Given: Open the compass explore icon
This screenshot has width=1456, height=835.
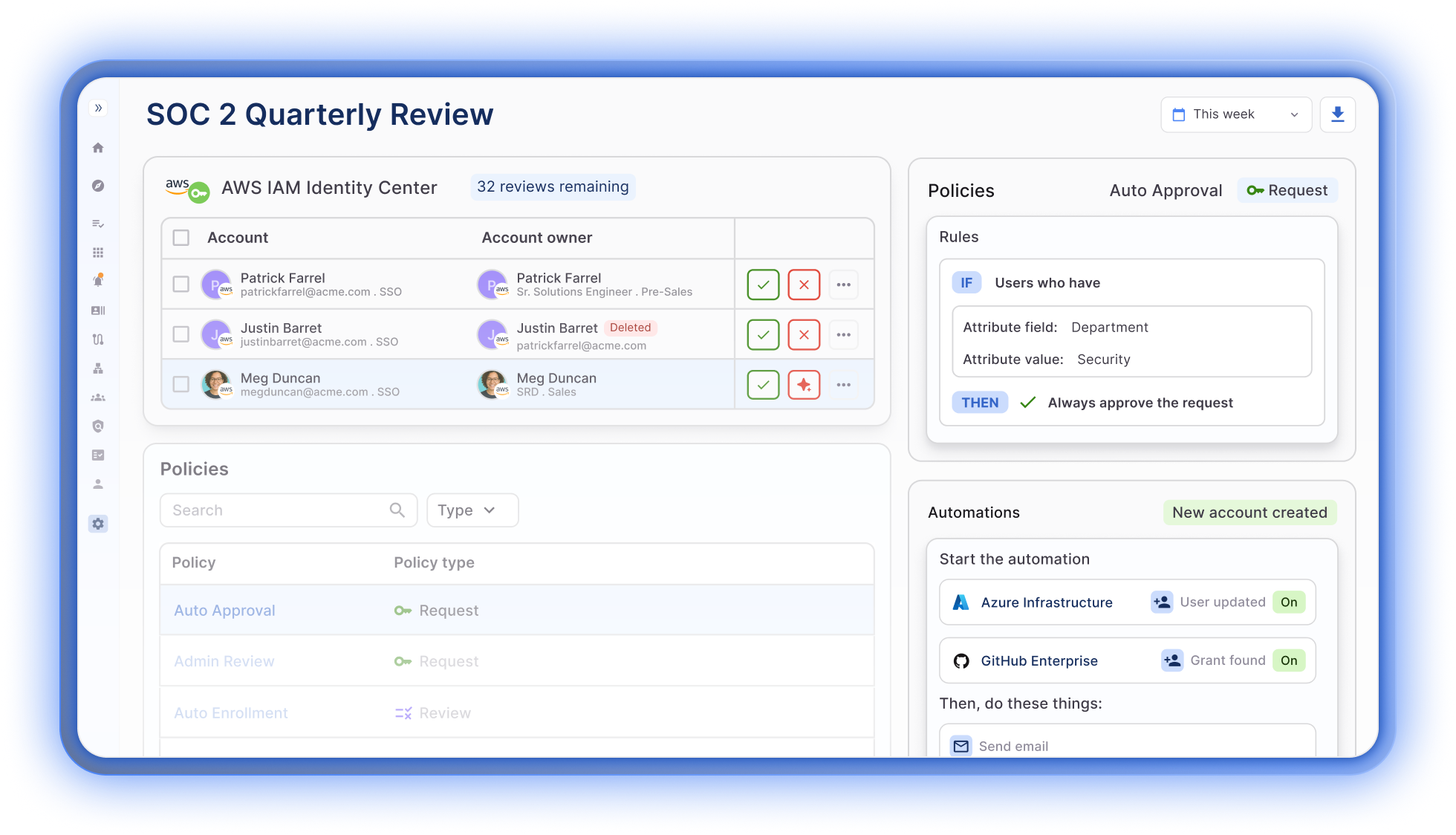Looking at the screenshot, I should click(97, 186).
